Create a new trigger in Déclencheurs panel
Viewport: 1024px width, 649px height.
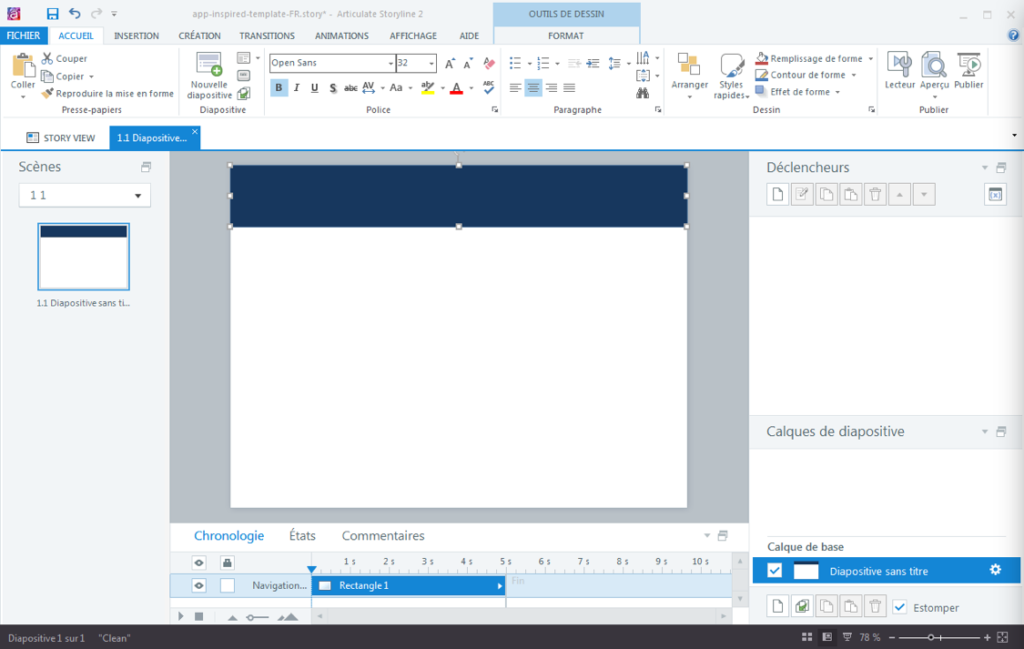[x=777, y=193]
